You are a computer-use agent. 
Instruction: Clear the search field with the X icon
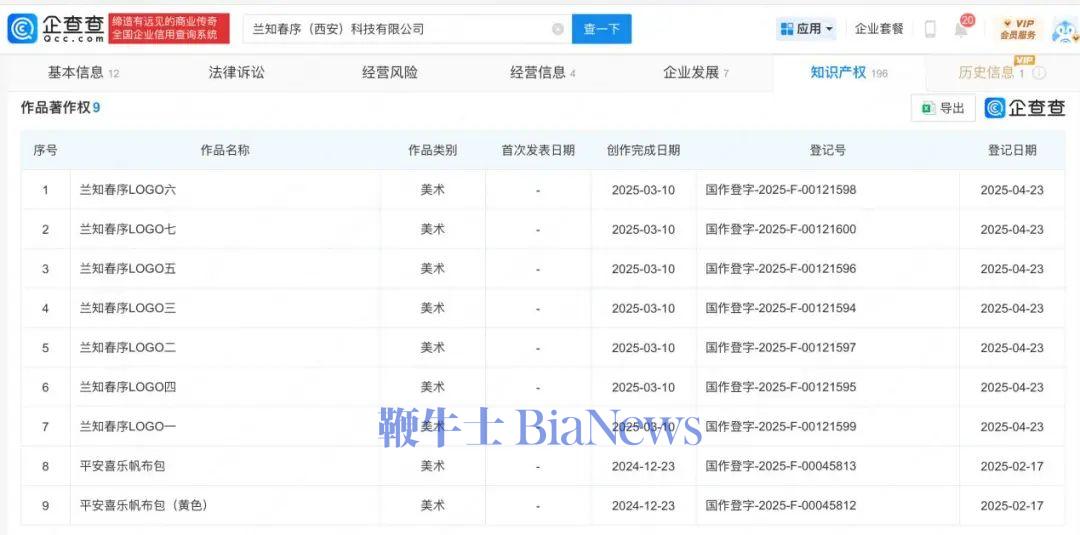coord(558,29)
